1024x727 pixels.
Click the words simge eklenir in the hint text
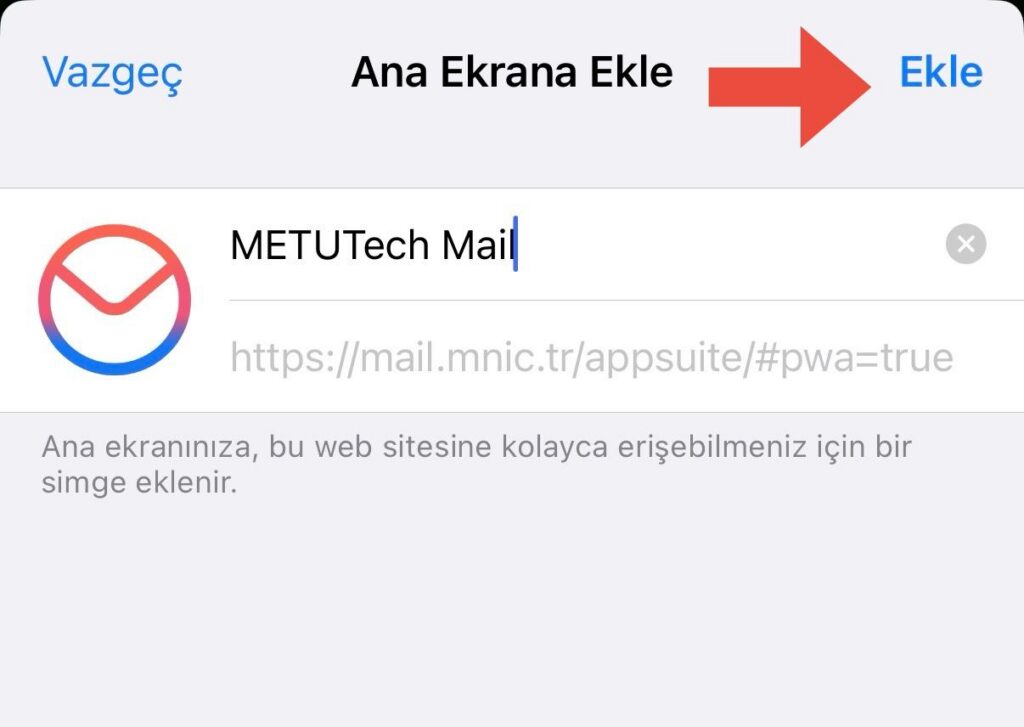coord(139,483)
